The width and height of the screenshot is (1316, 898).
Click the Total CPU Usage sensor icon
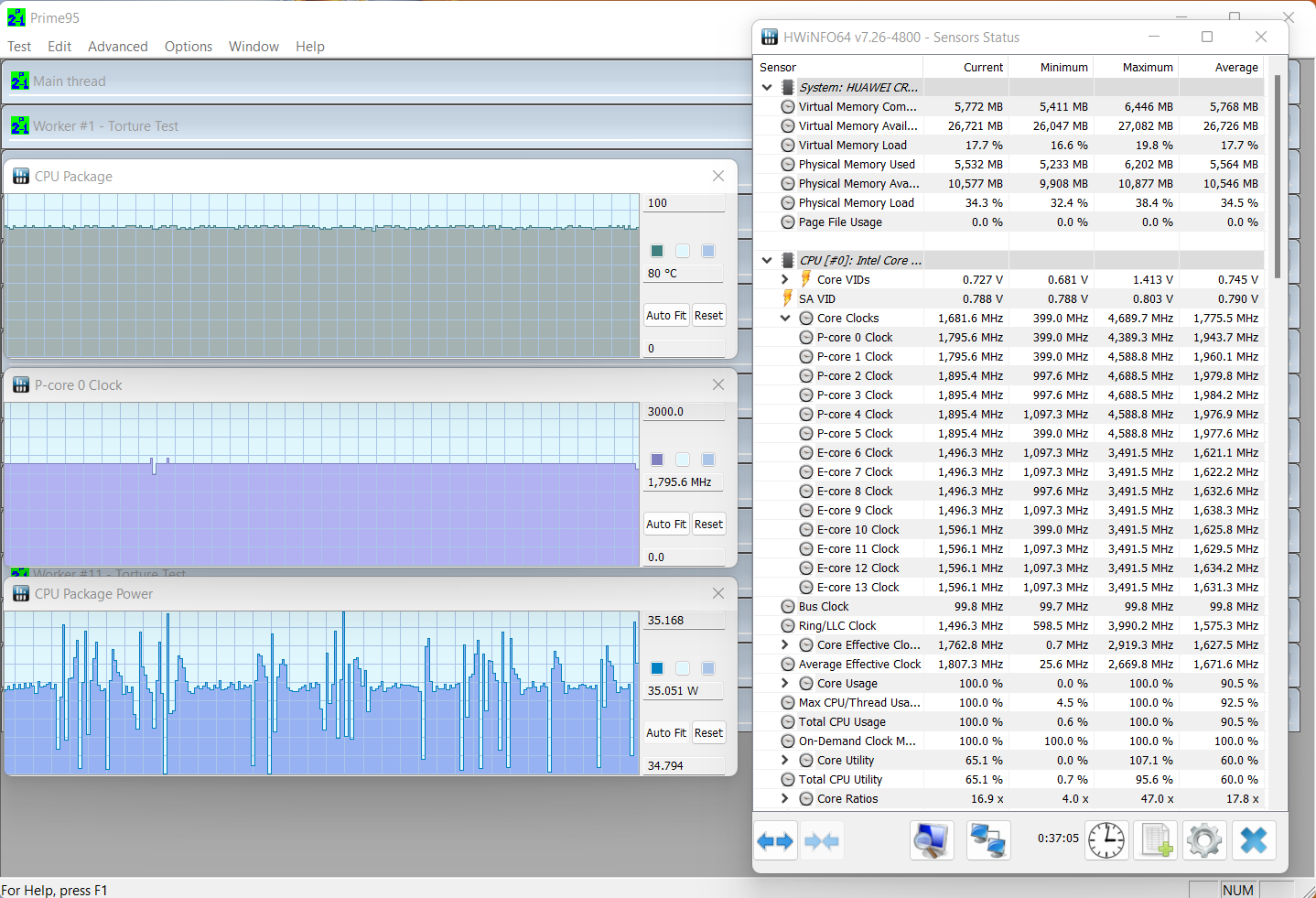point(788,721)
